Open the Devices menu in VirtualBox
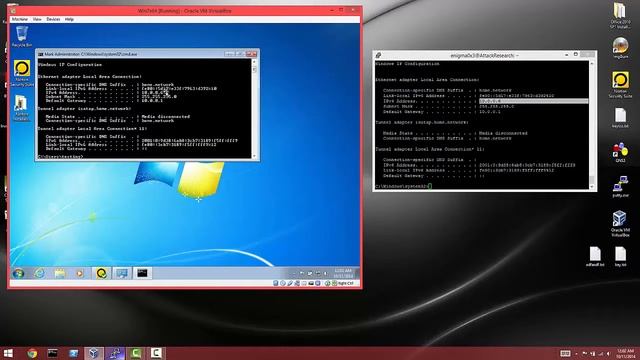 [53, 19]
